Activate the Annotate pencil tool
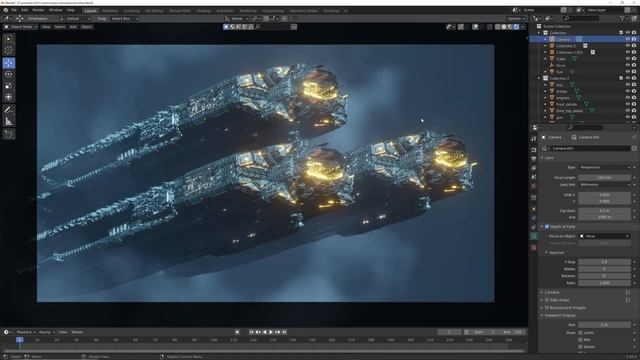Image resolution: width=640 pixels, height=360 pixels. [x=9, y=109]
